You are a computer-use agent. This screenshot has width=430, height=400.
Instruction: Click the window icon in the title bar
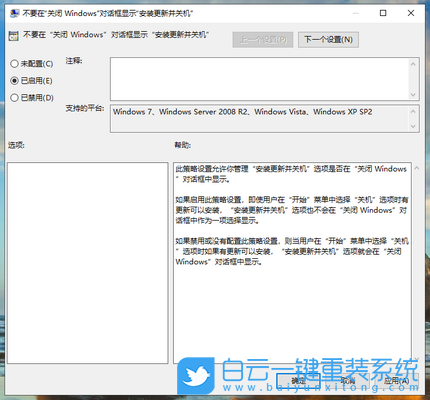pos(14,13)
